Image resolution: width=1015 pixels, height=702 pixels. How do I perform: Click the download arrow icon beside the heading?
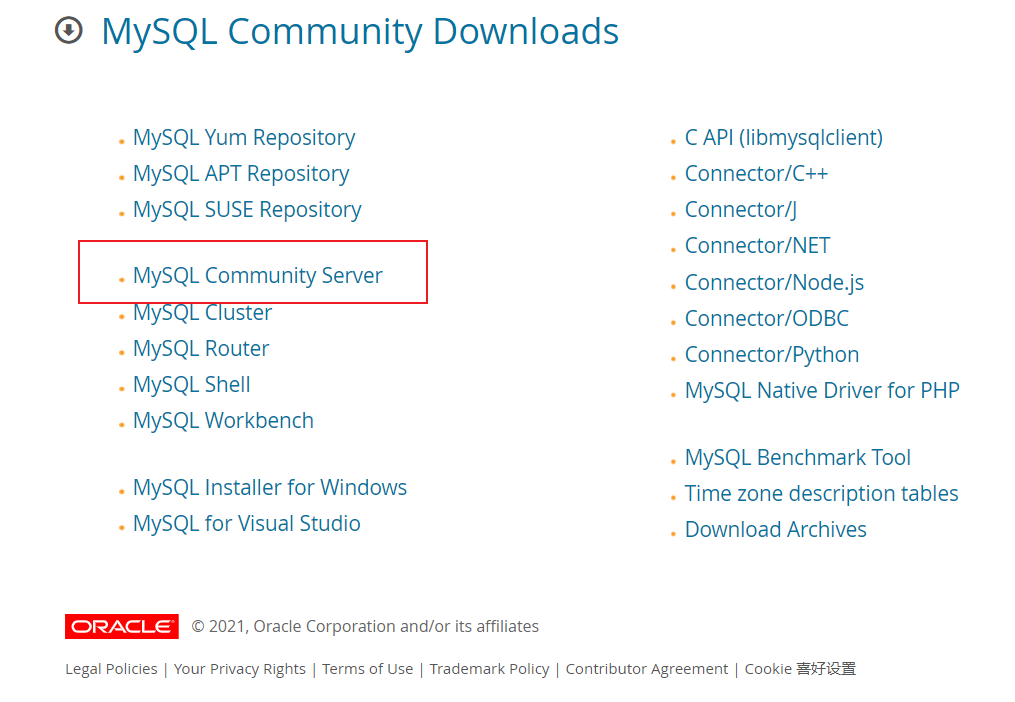[x=67, y=31]
